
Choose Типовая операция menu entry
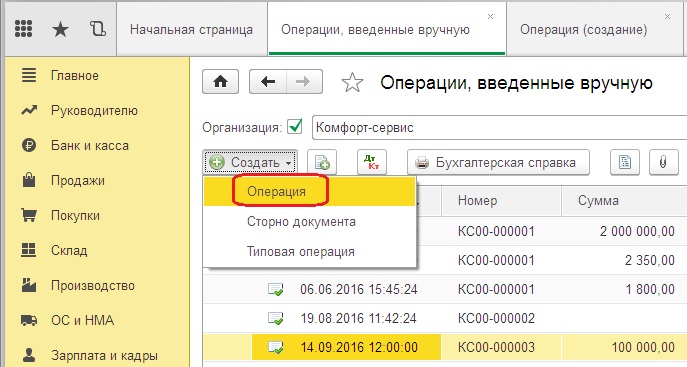(x=301, y=252)
